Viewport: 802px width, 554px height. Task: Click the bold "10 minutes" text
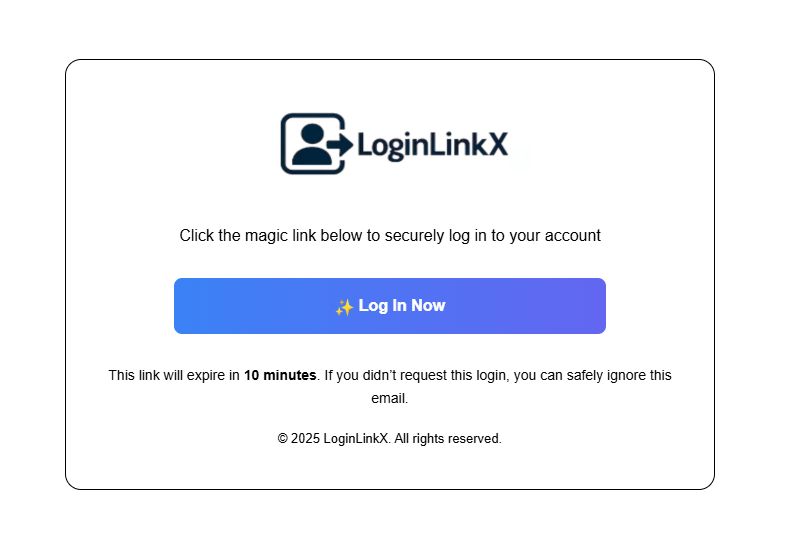[280, 375]
